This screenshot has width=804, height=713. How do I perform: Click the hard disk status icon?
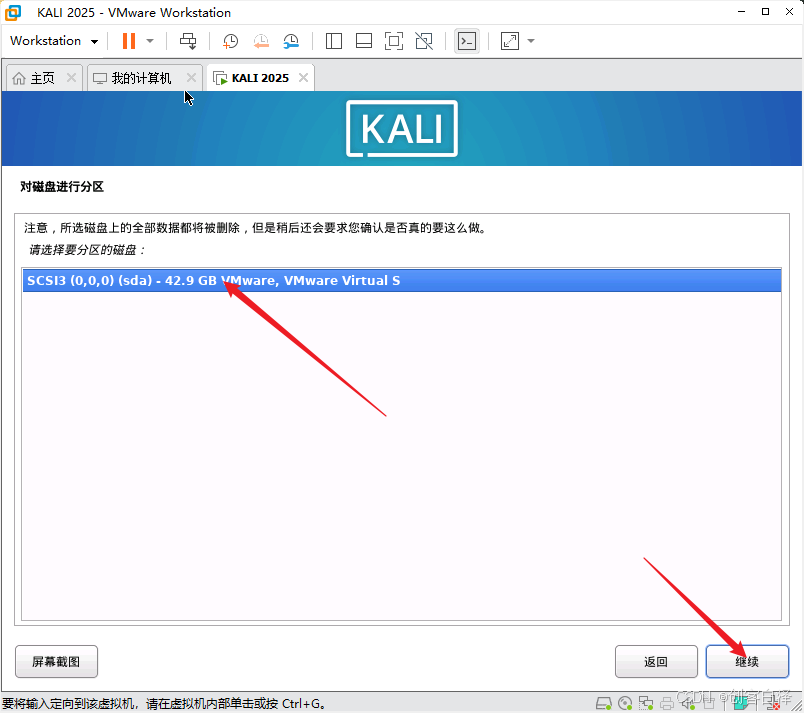point(604,703)
